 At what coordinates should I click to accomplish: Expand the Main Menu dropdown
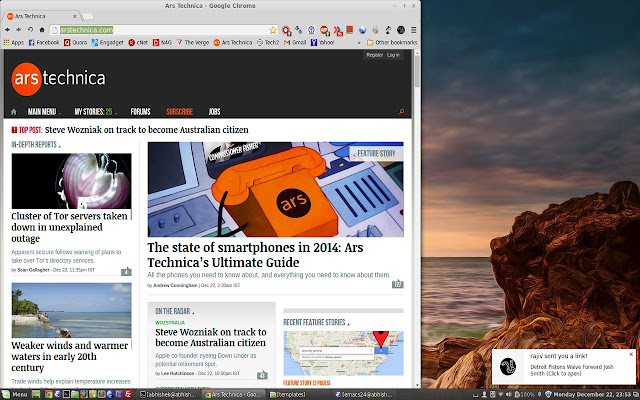click(44, 111)
